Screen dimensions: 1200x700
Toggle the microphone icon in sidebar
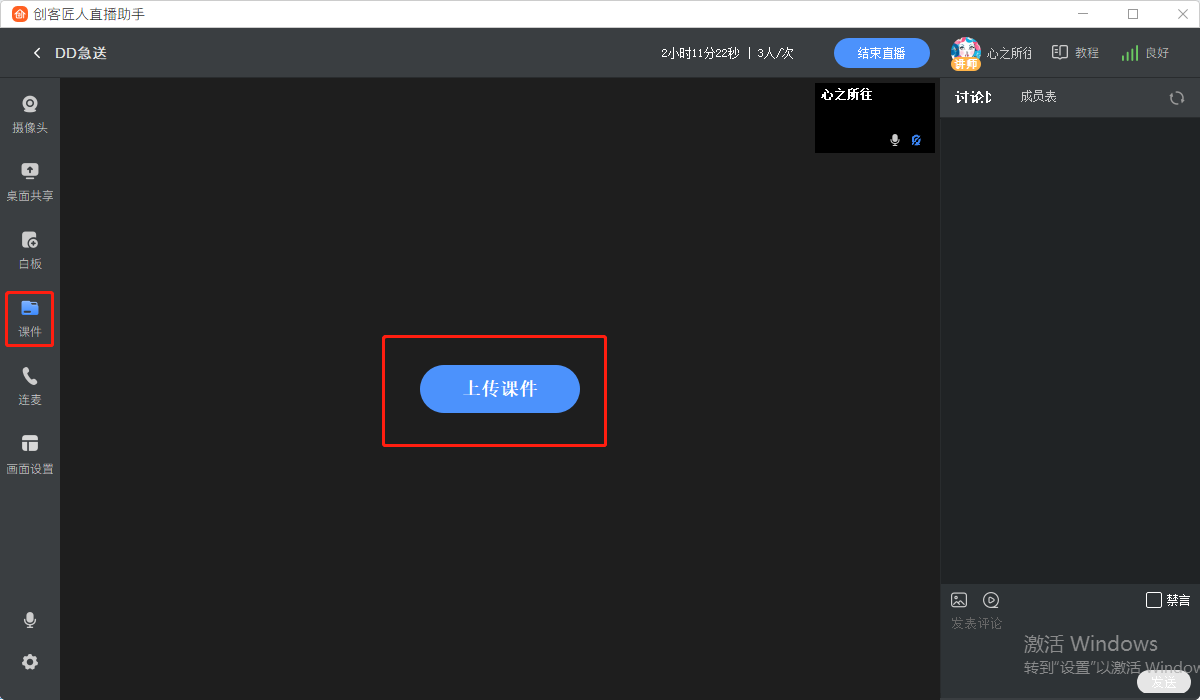coord(30,621)
